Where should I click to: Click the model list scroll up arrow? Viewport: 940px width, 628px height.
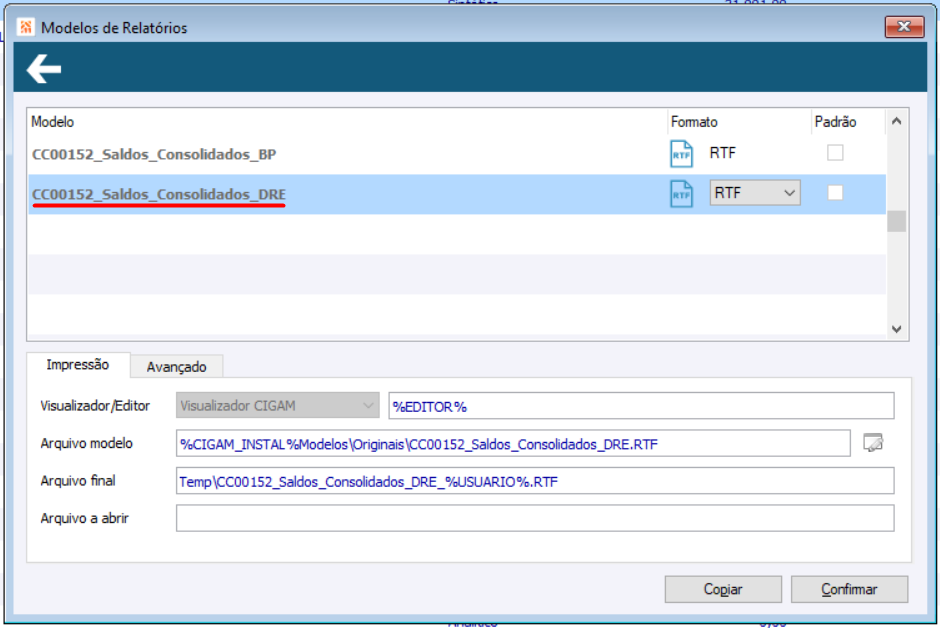pos(896,121)
